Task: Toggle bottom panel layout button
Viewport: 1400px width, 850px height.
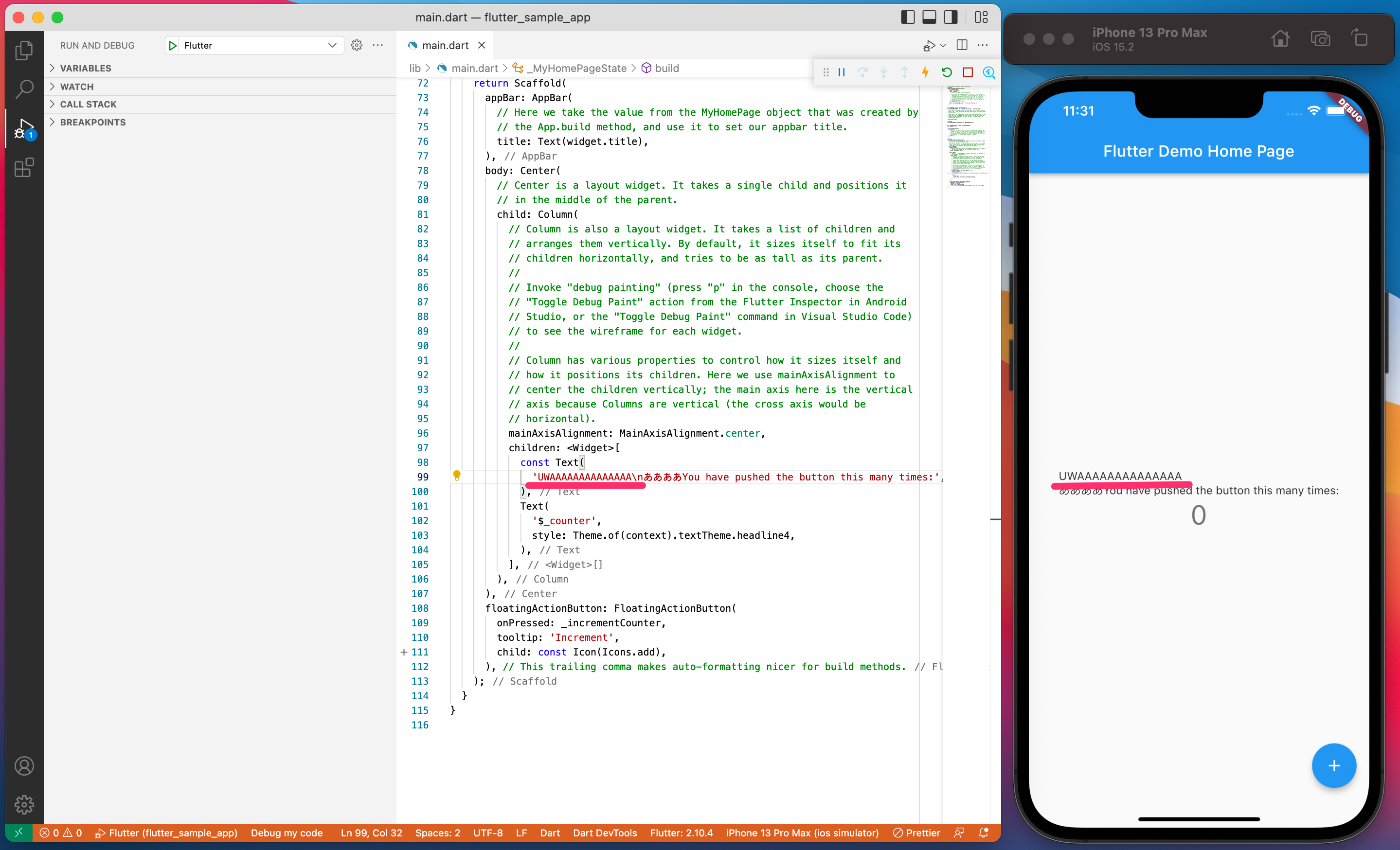Action: (x=929, y=17)
